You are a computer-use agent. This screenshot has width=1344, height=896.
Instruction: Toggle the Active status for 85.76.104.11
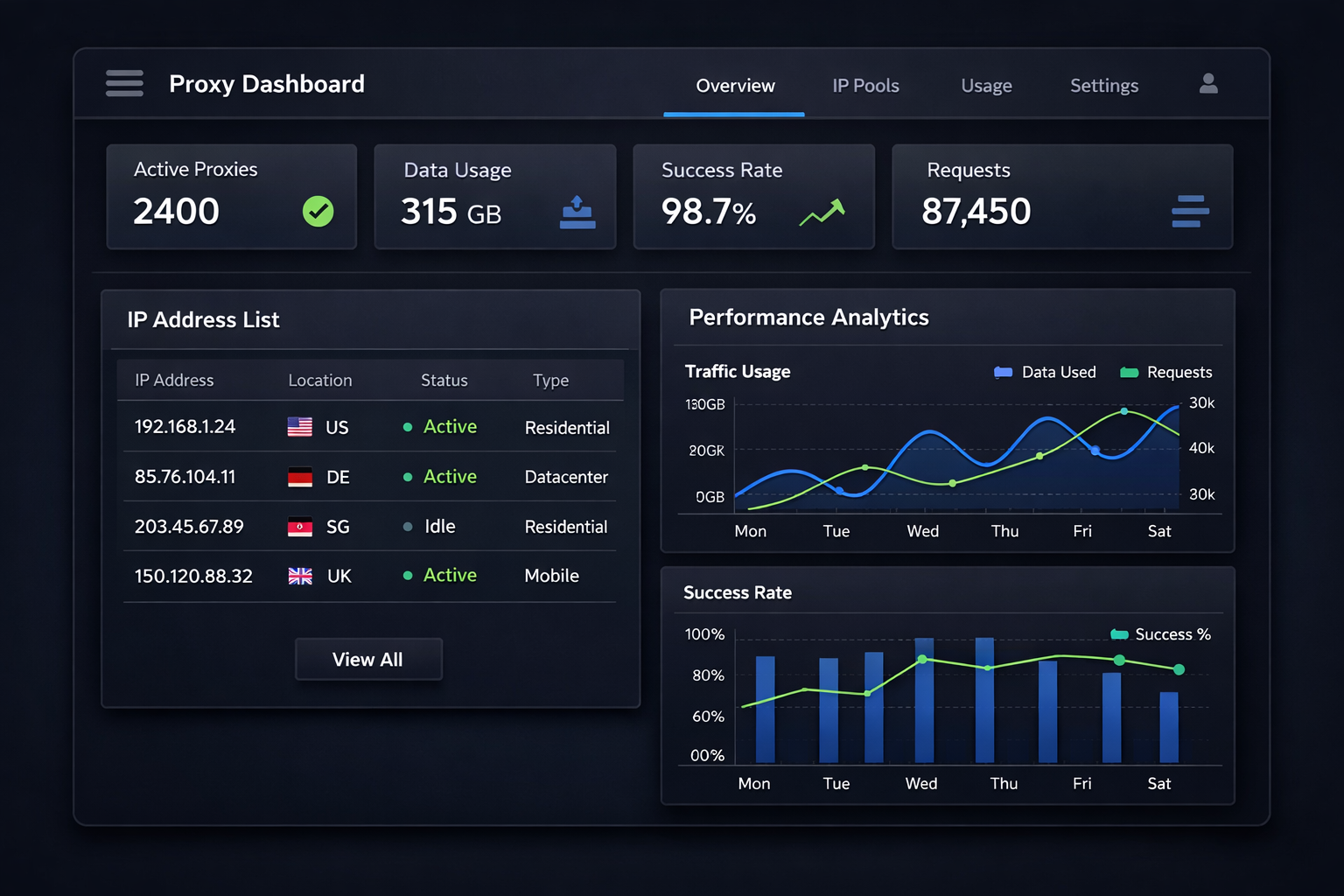pos(408,477)
